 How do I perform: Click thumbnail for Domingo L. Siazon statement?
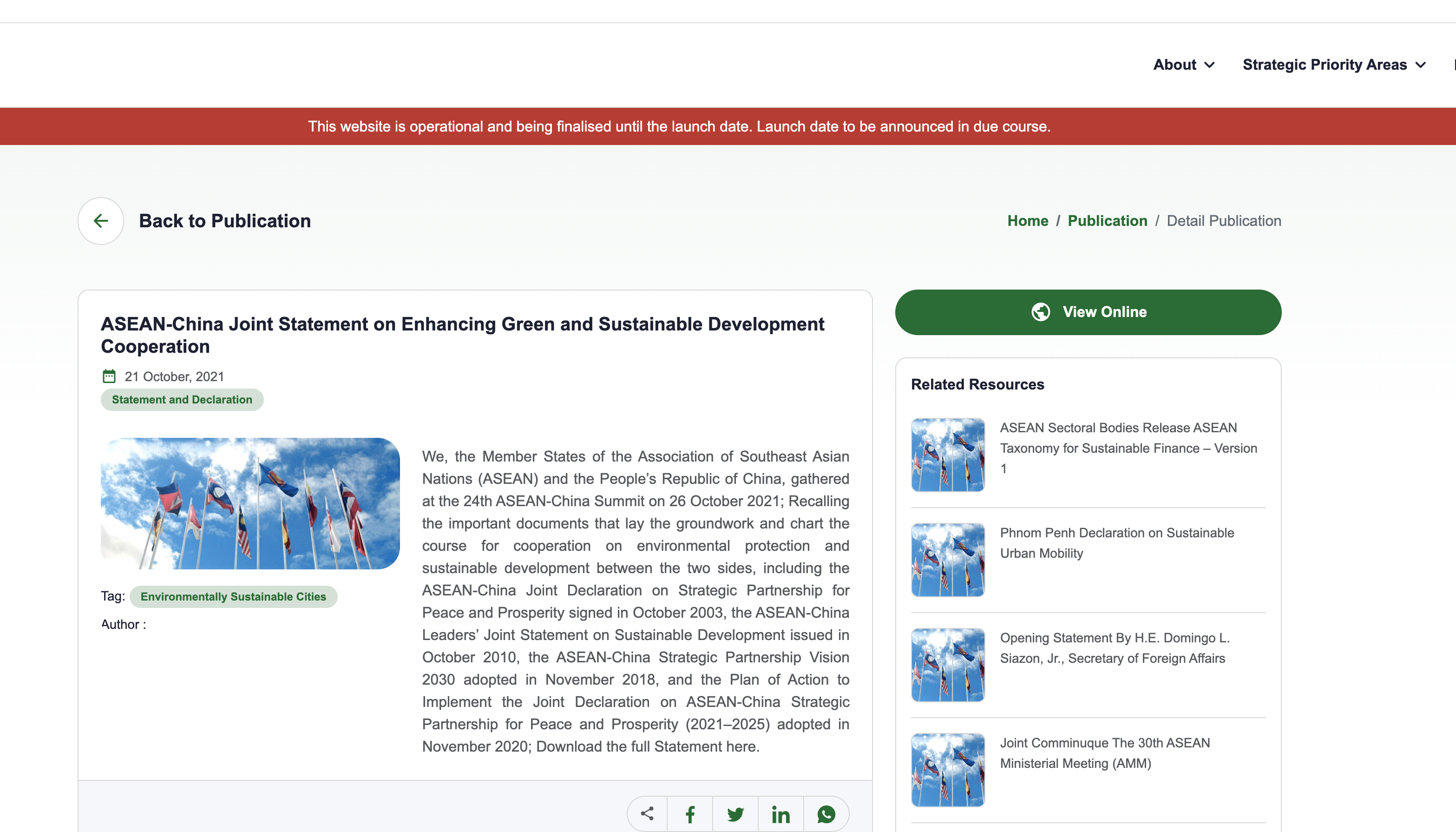pos(948,665)
